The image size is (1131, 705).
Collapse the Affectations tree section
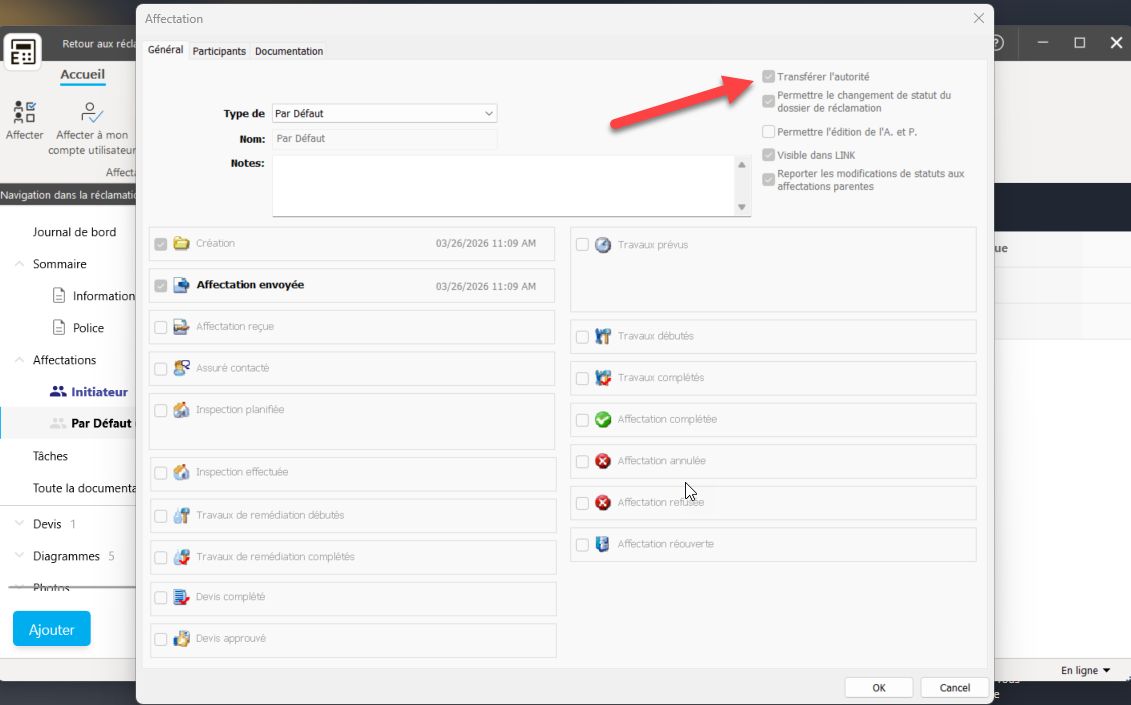[x=19, y=360]
